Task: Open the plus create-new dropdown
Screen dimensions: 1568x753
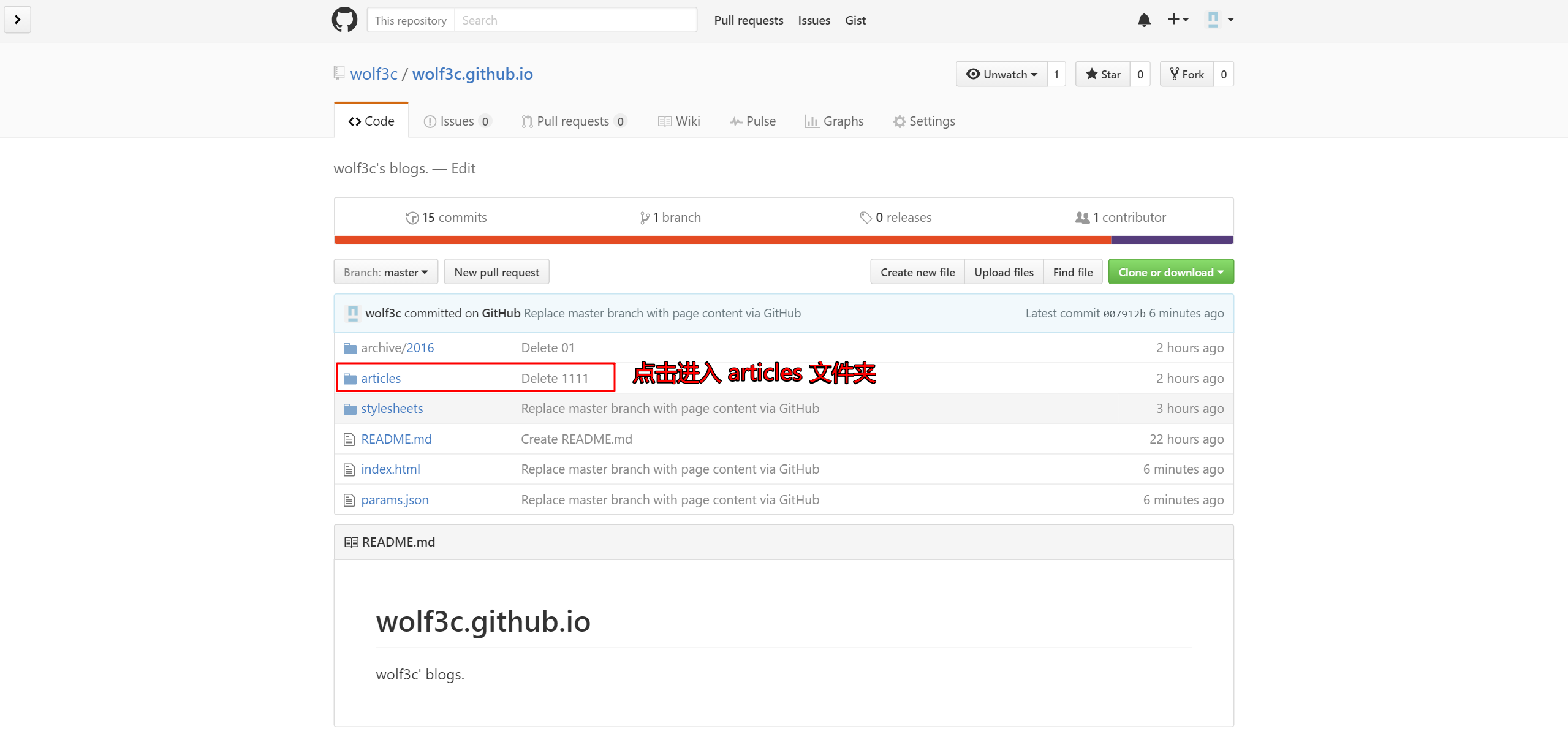Action: 1178,20
